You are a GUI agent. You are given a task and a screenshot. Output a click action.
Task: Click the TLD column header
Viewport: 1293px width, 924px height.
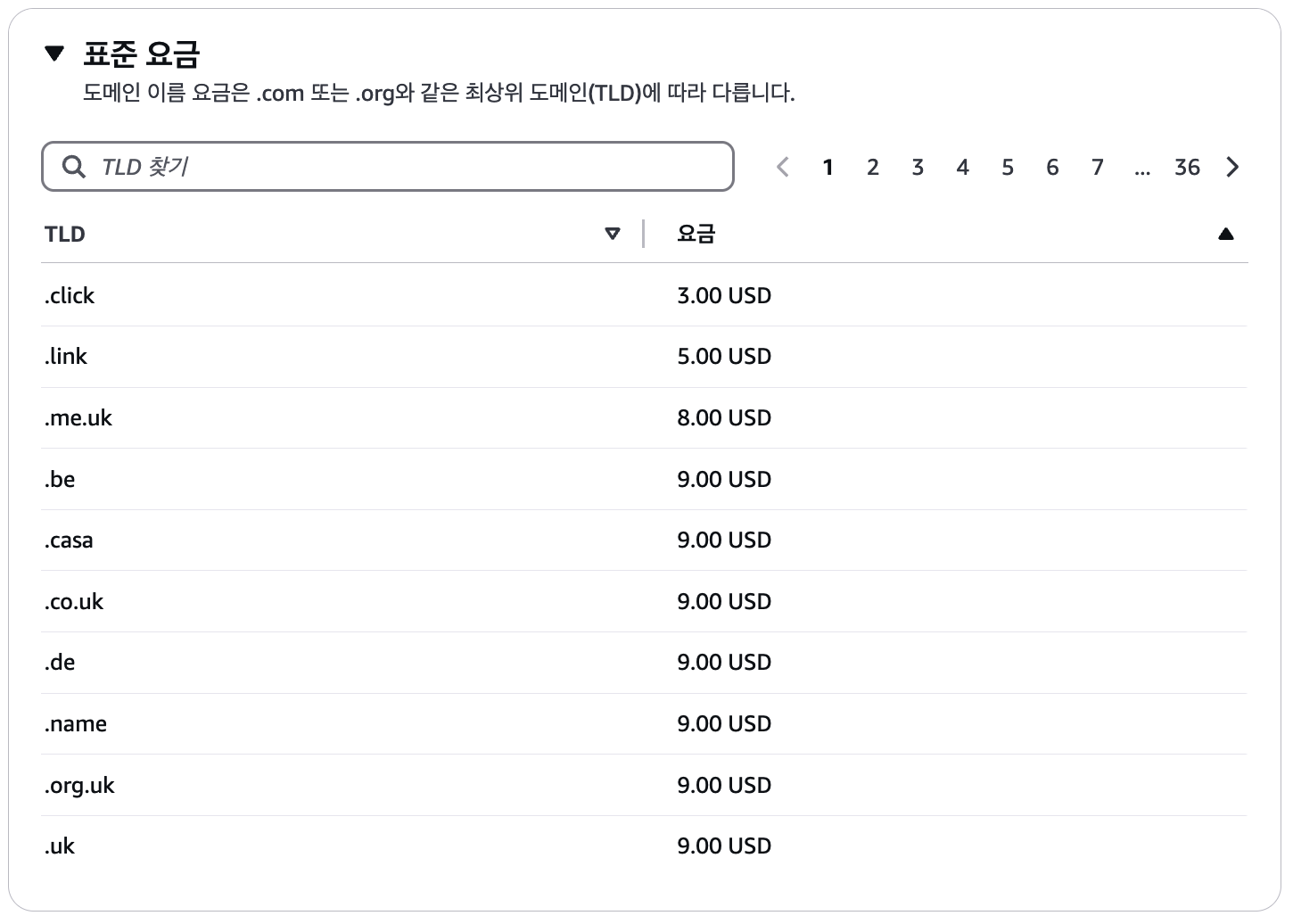[65, 234]
